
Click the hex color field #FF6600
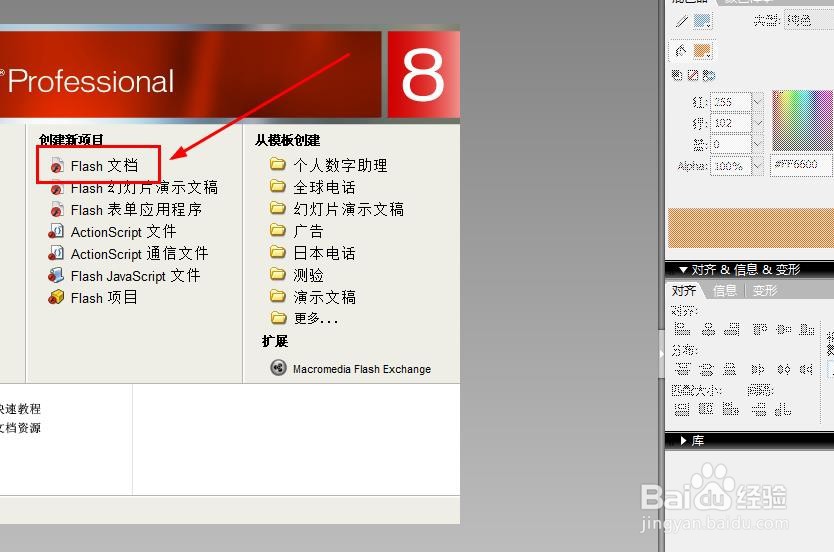click(800, 165)
